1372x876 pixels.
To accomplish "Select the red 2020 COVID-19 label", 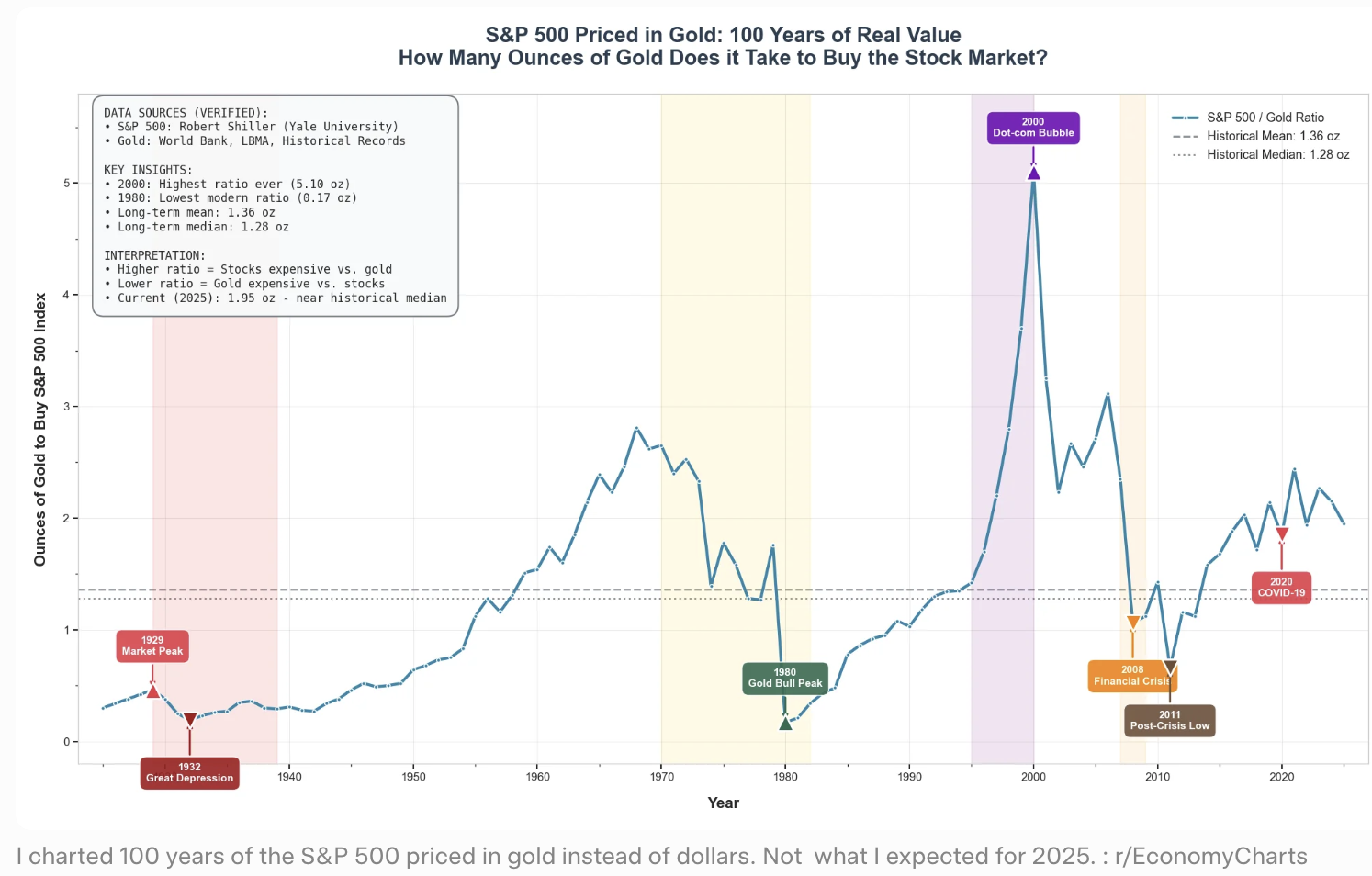I will coord(1281,588).
